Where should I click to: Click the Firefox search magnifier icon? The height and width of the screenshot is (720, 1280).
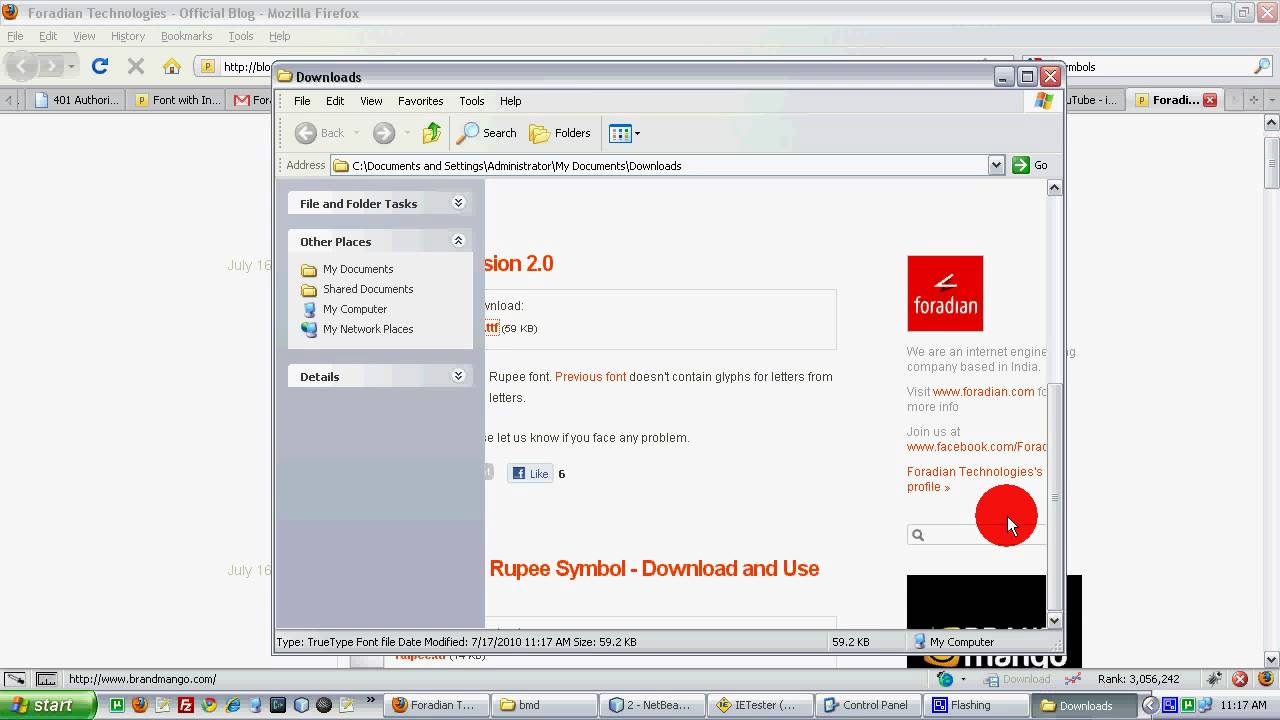pyautogui.click(x=1262, y=66)
